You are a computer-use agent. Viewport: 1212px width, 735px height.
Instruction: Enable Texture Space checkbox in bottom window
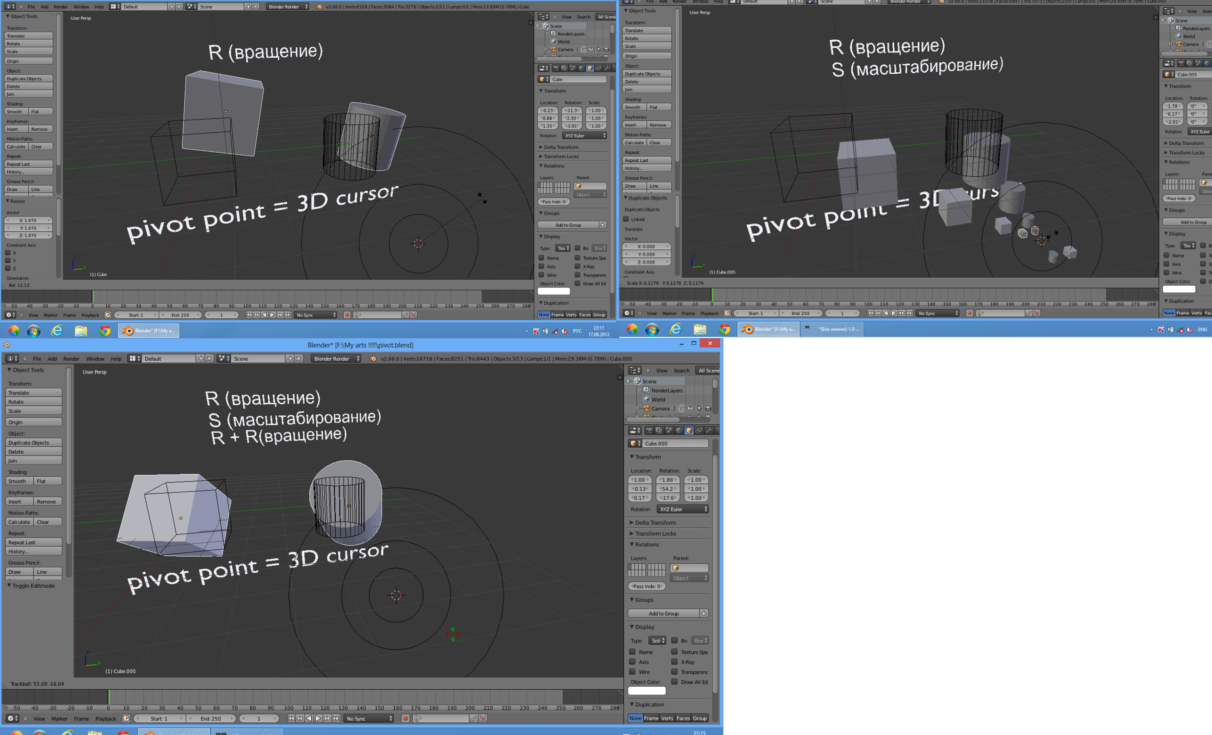pyautogui.click(x=674, y=652)
